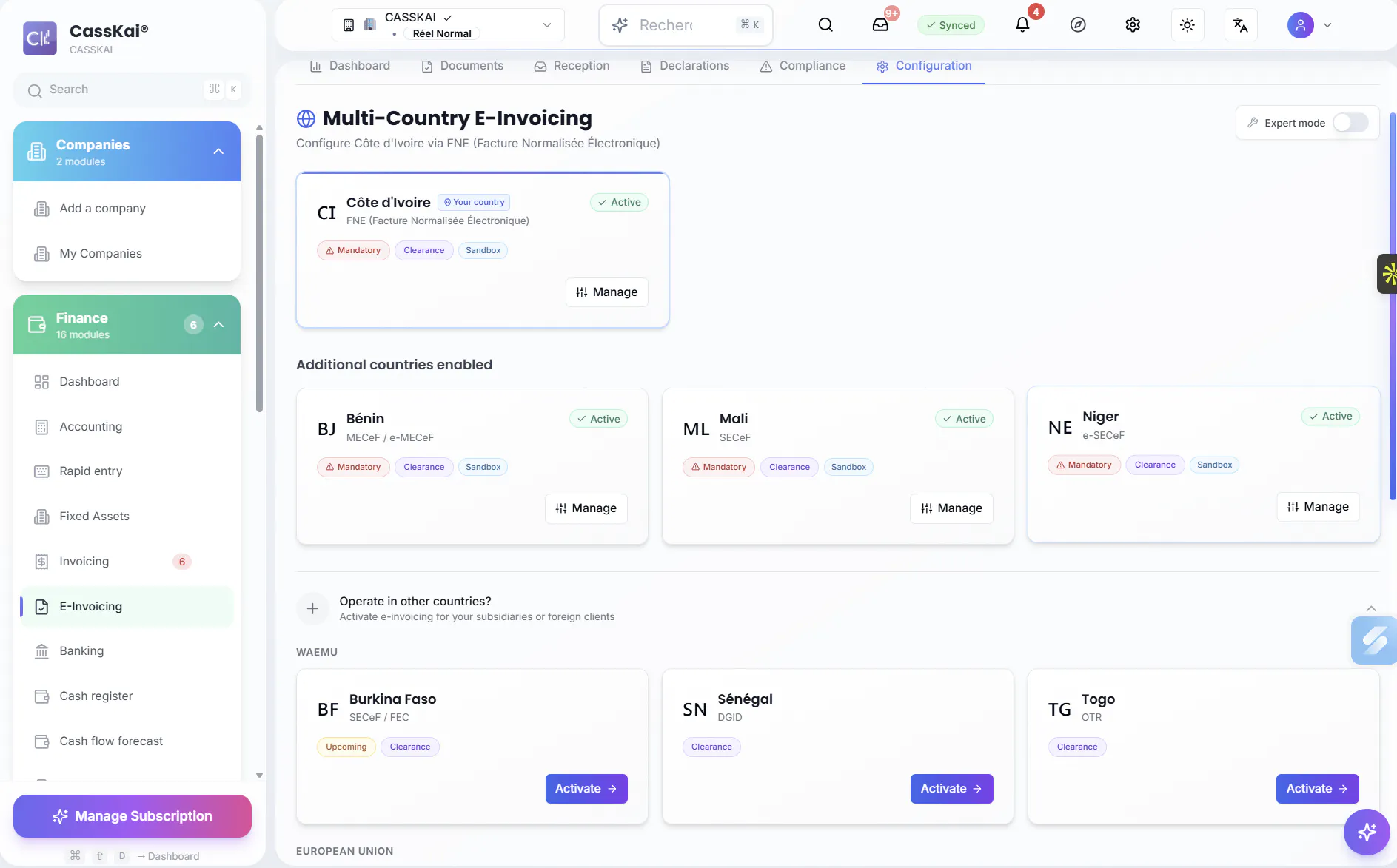The width and height of the screenshot is (1397, 868).
Task: Open the top bar search magnifier
Action: pos(825,25)
